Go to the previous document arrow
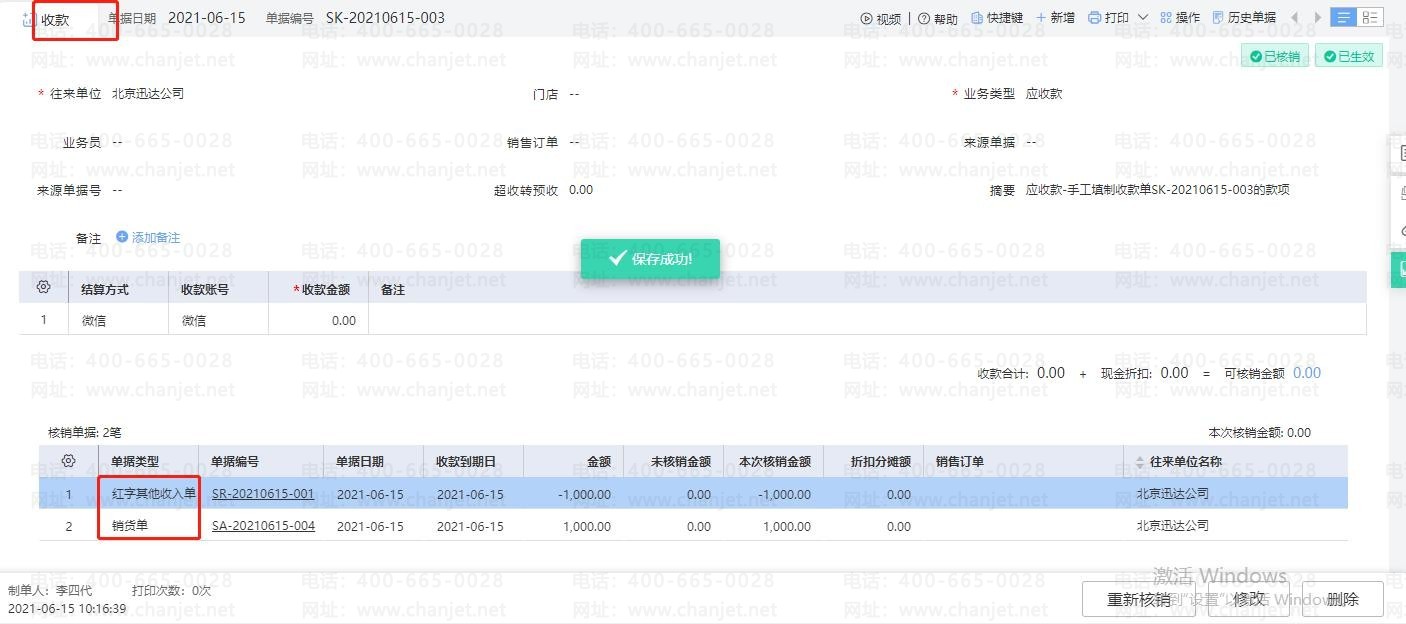 (x=1295, y=18)
